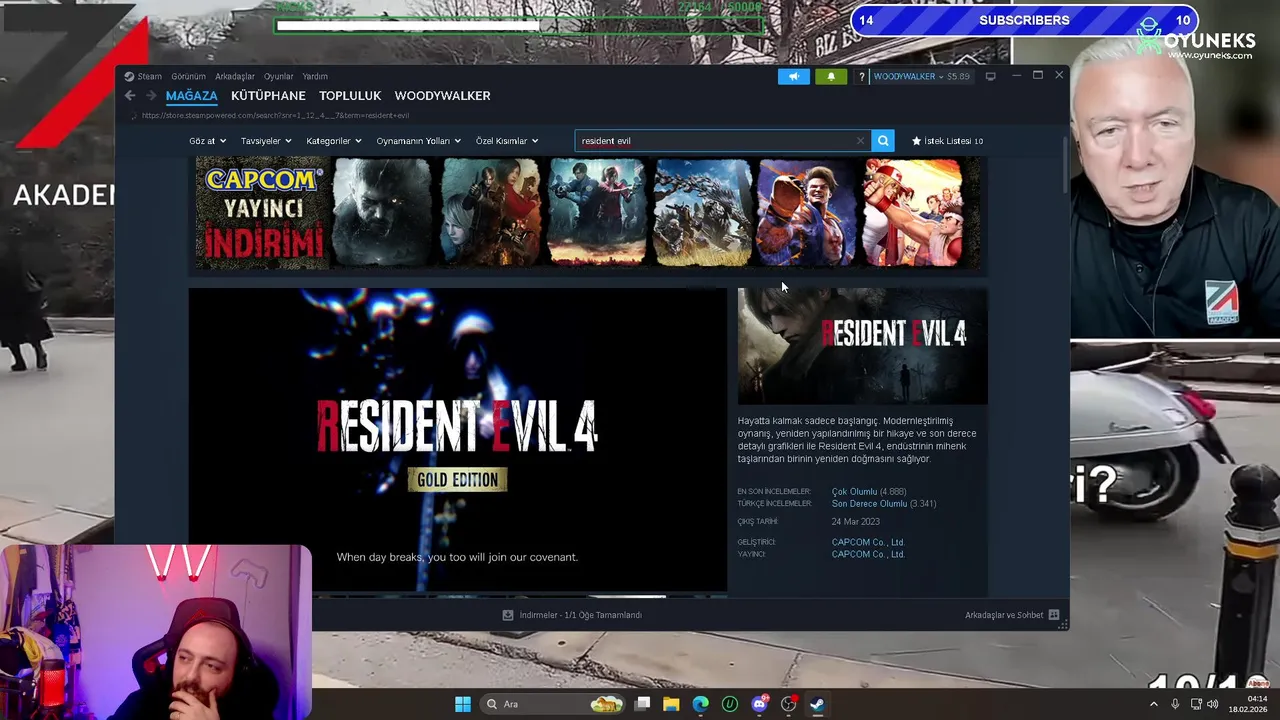Click the Resident Evil 4 Gold Edition trailer
This screenshot has width=1280, height=720.
point(458,440)
